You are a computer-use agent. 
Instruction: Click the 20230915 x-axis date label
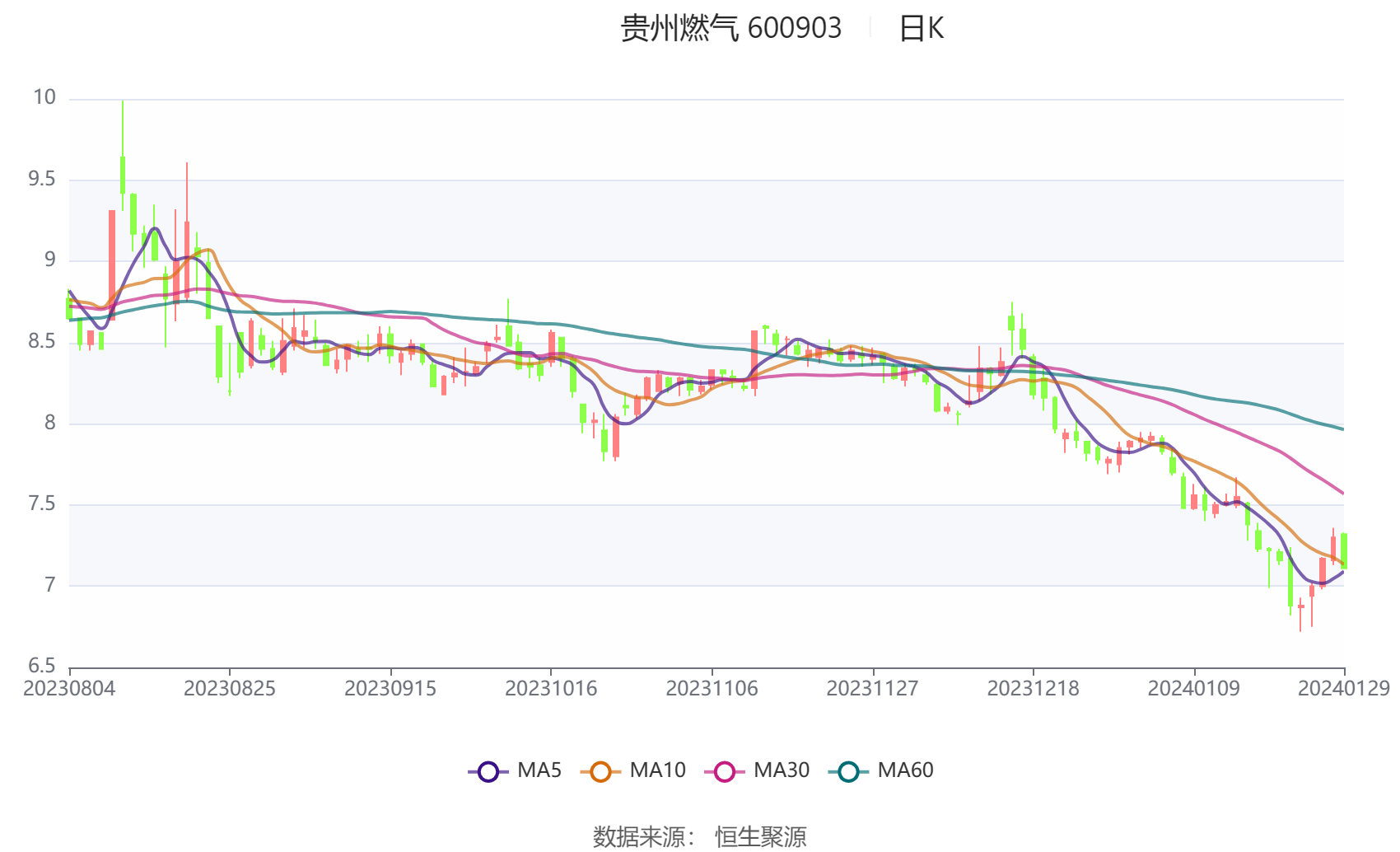[x=390, y=688]
